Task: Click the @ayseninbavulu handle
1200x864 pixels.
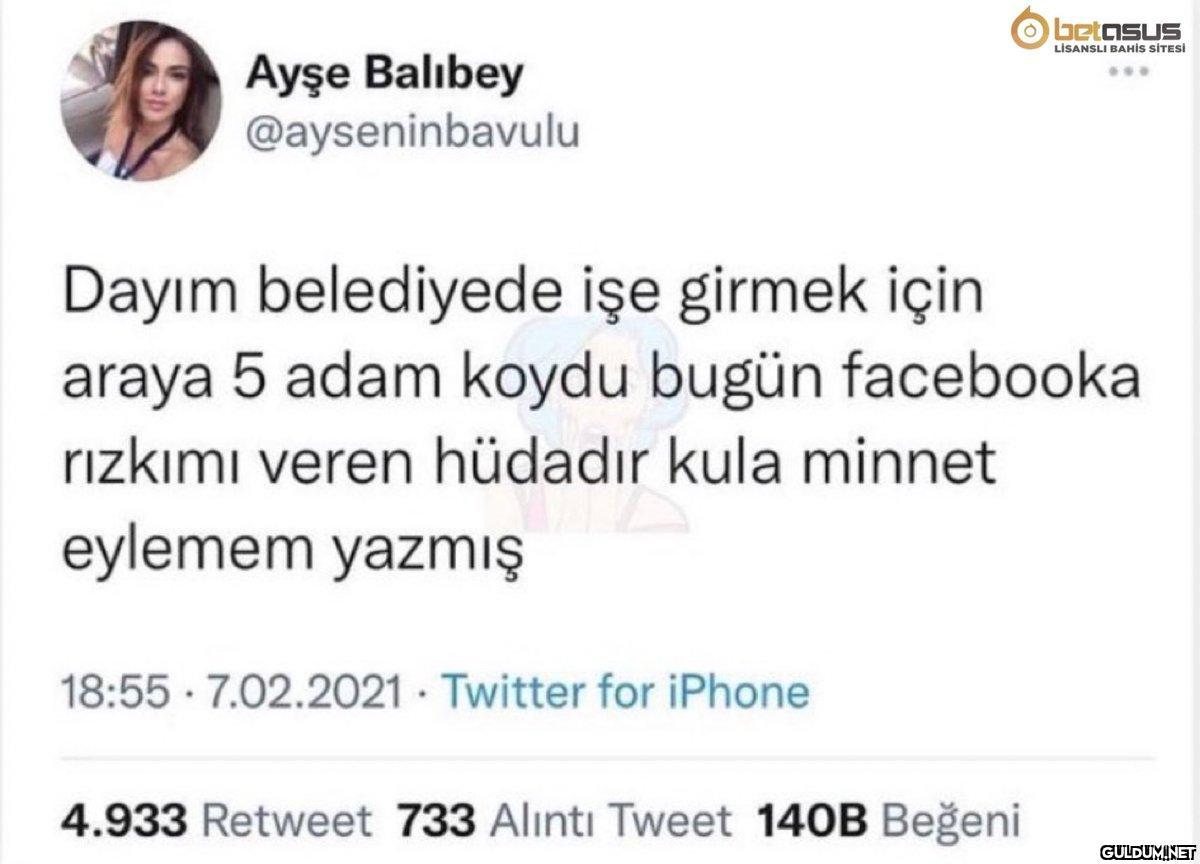Action: (x=410, y=133)
